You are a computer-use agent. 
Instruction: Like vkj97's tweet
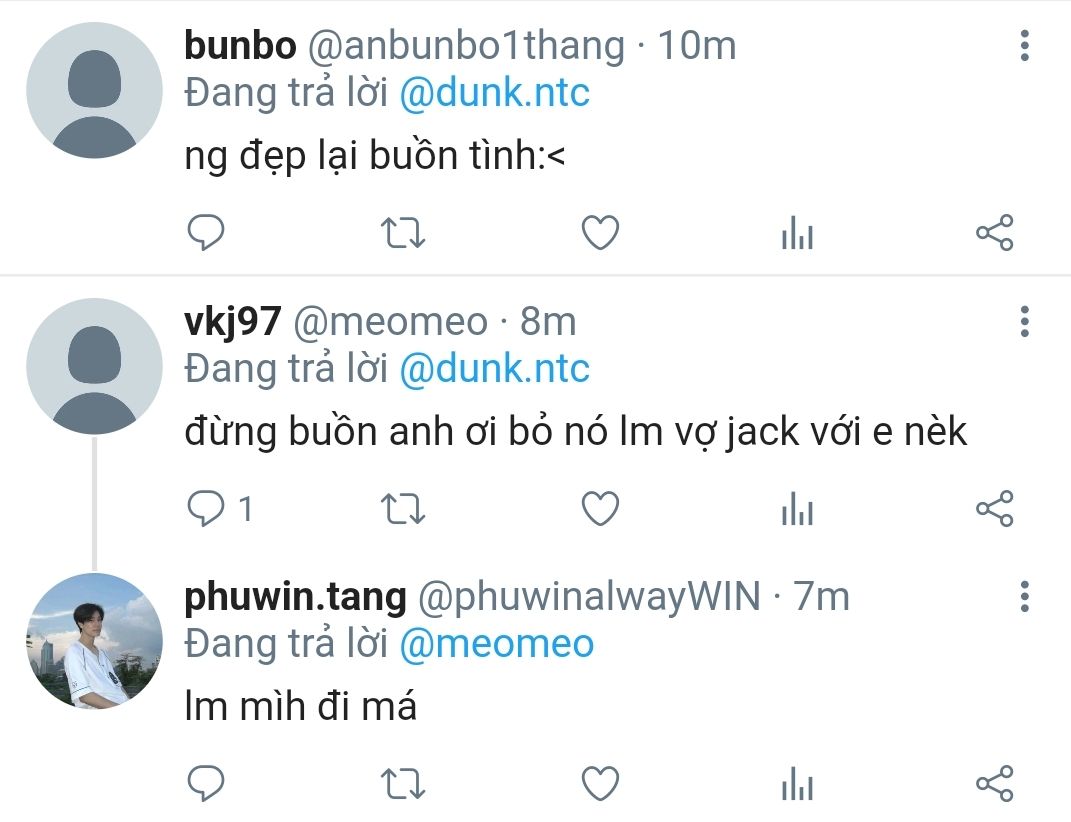(600, 508)
